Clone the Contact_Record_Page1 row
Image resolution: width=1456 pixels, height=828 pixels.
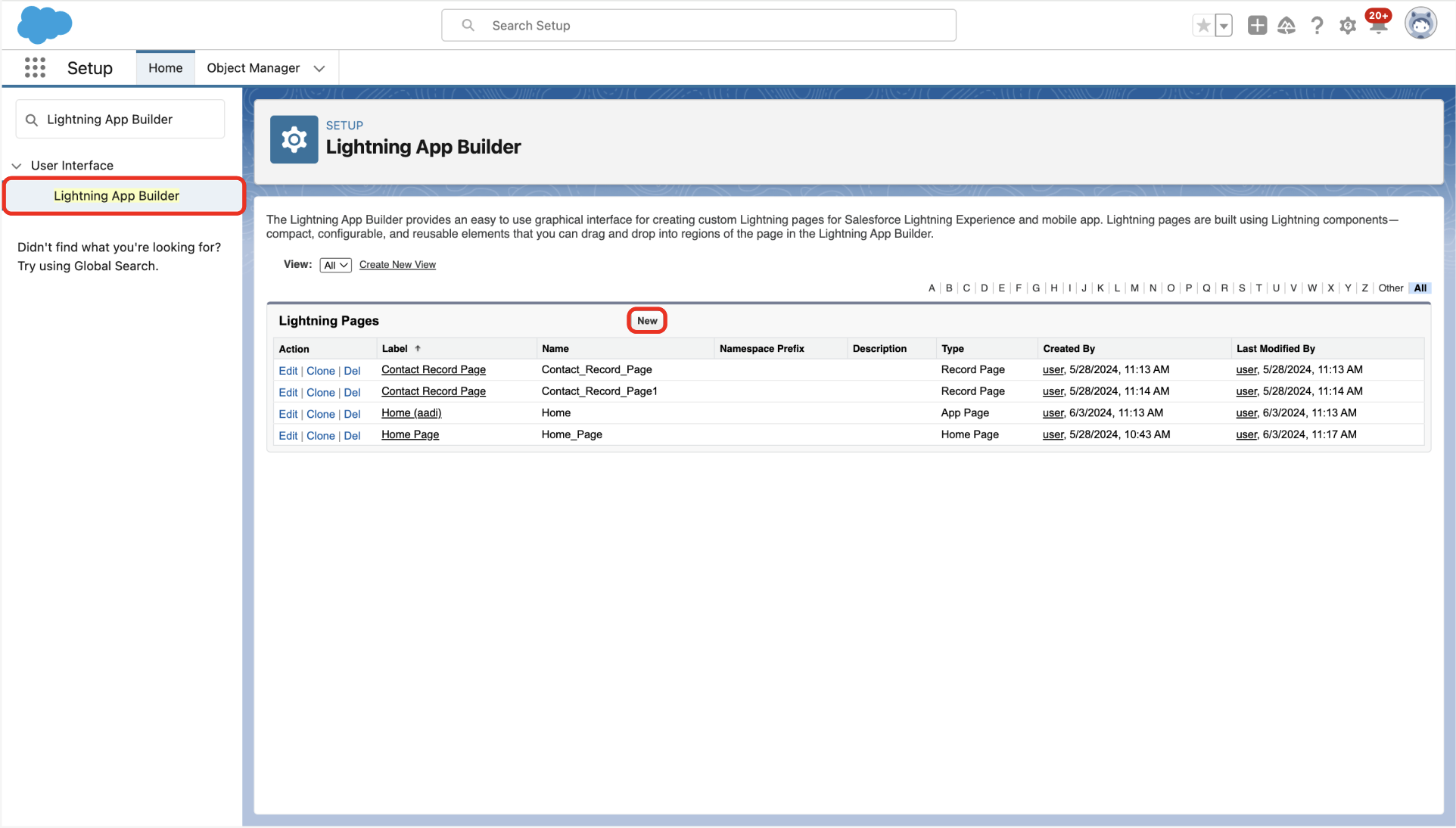pyautogui.click(x=320, y=393)
